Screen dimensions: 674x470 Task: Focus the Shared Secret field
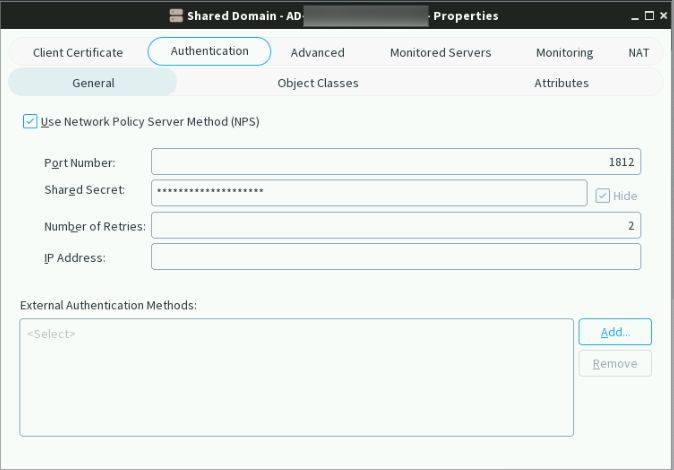click(369, 193)
